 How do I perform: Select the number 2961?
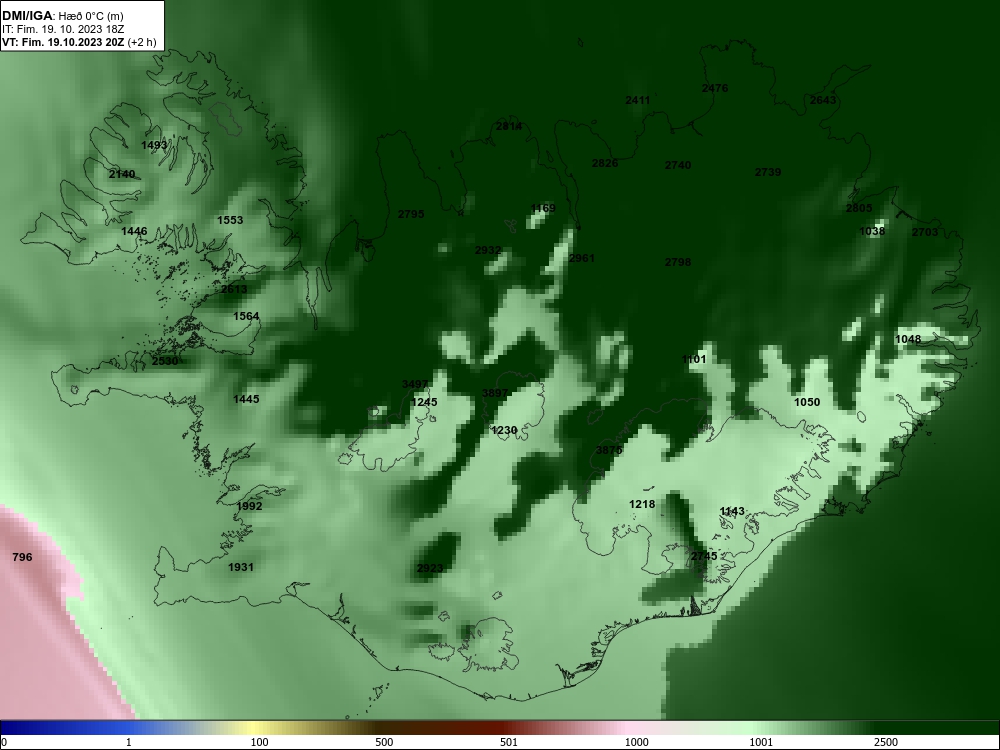[x=582, y=258]
